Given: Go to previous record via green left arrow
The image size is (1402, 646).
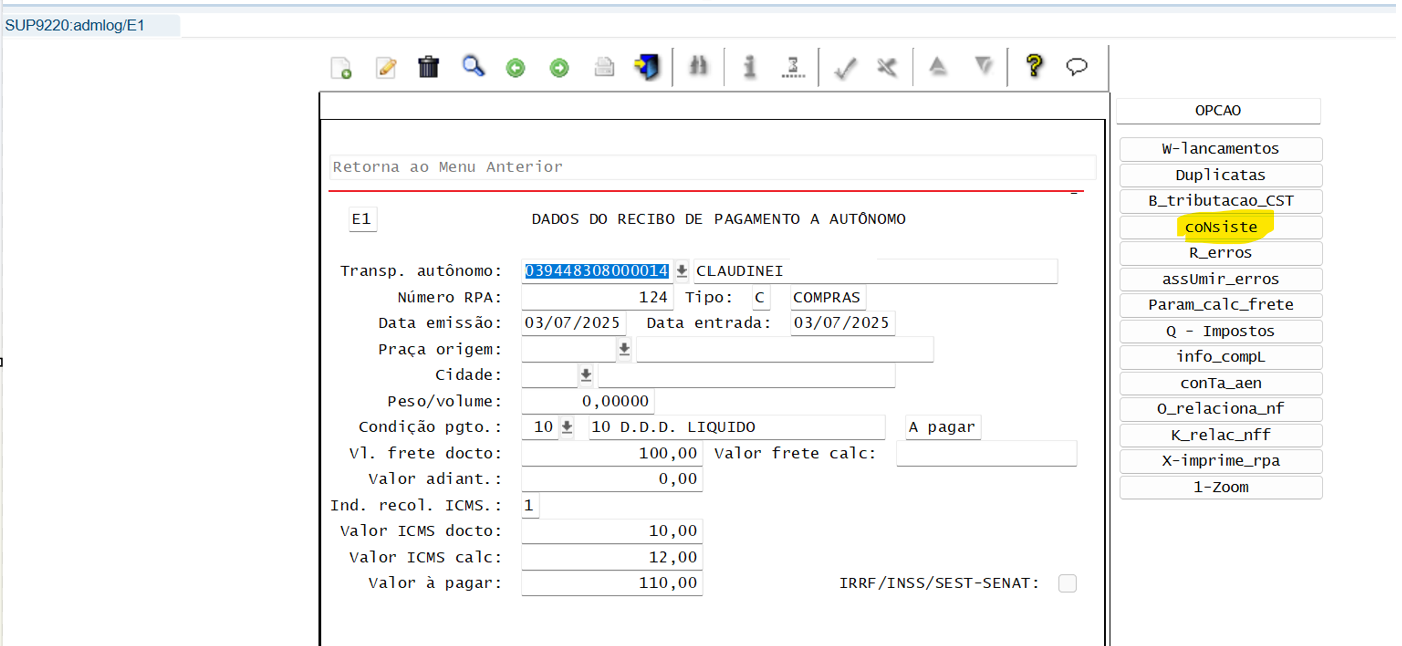Looking at the screenshot, I should pyautogui.click(x=516, y=67).
